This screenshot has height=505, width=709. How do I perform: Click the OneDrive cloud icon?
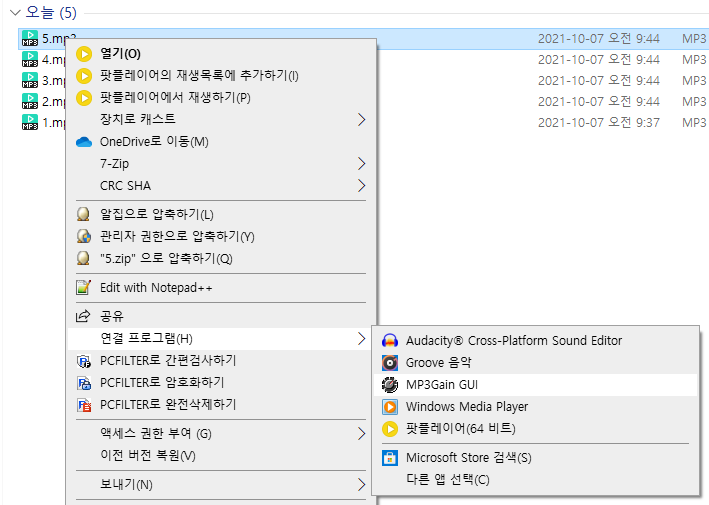[x=84, y=142]
